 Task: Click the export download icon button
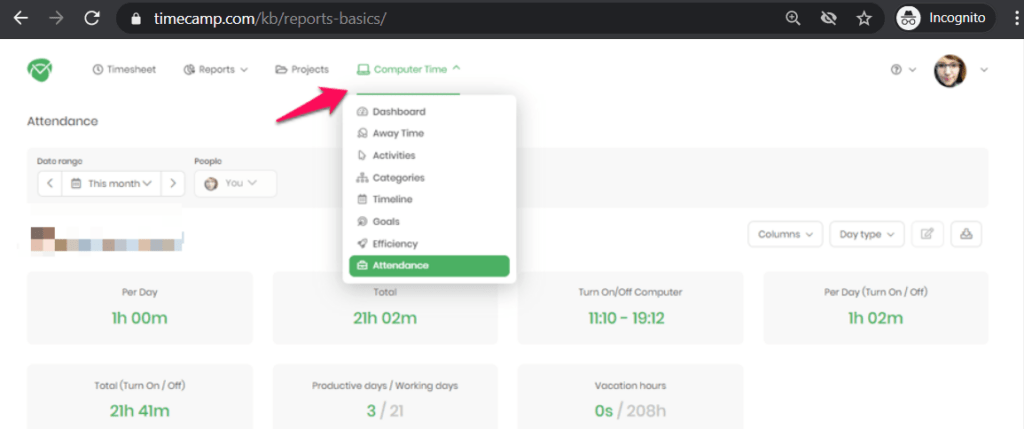click(967, 234)
